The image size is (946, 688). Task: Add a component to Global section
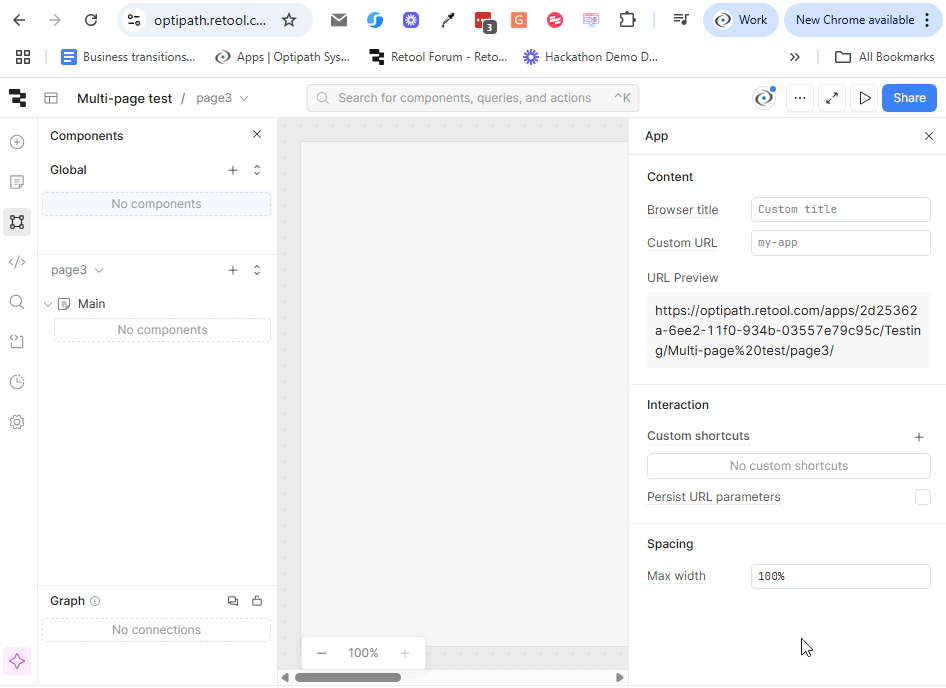coord(233,170)
